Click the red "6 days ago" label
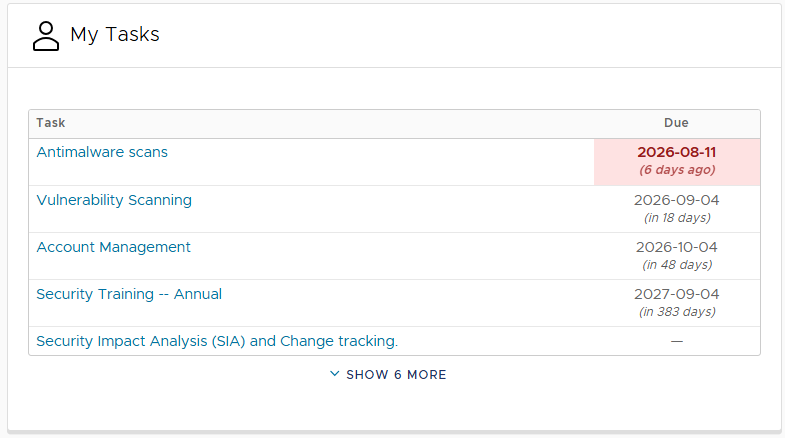 point(677,170)
